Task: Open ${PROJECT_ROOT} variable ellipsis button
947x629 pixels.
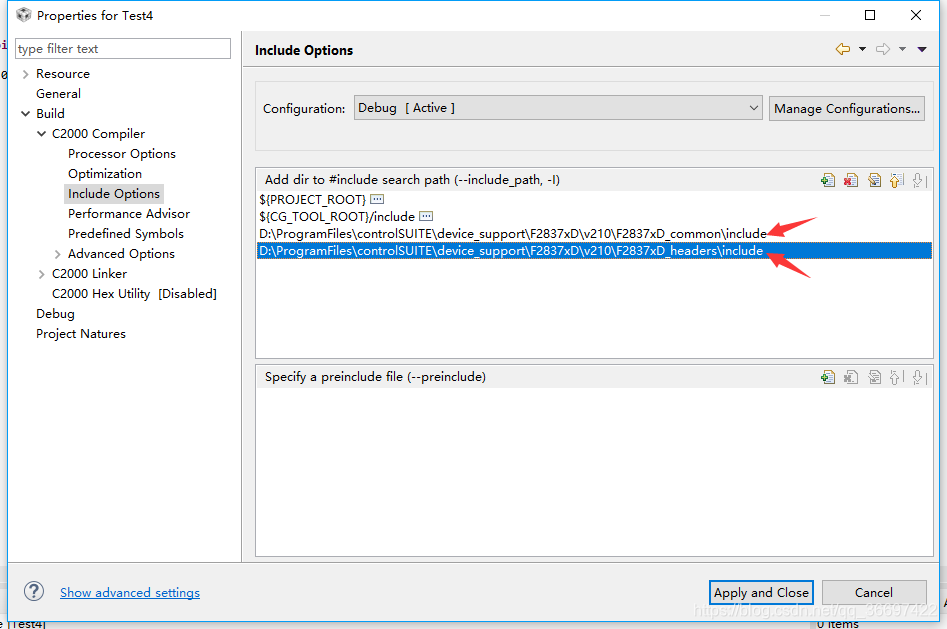Action: click(x=377, y=199)
